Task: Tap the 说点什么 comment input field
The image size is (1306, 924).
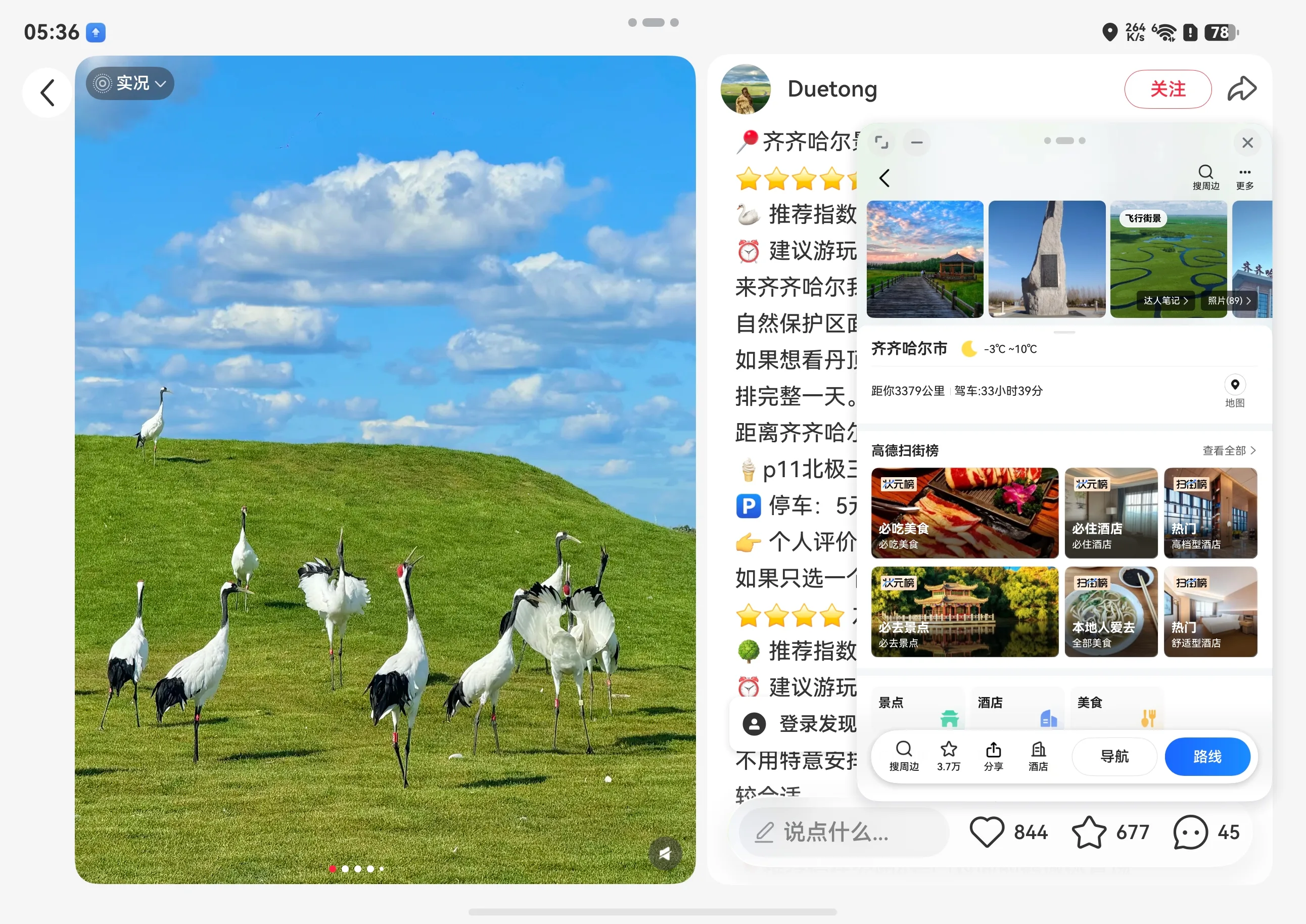Action: click(x=844, y=833)
